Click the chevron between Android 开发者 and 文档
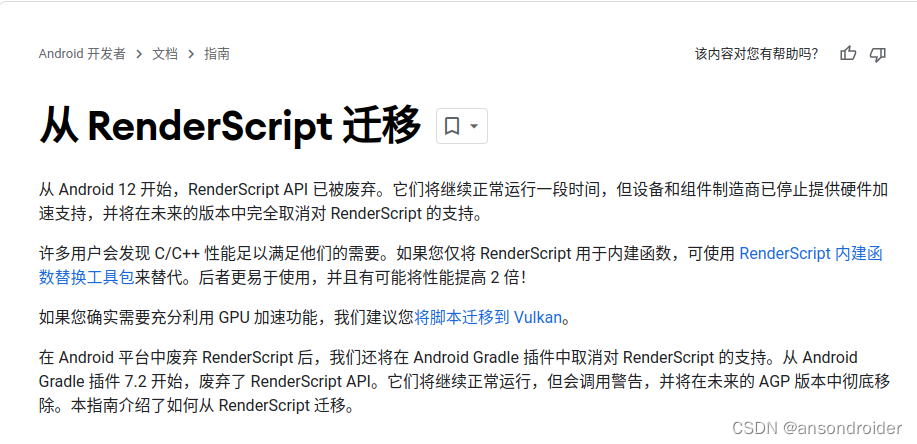 139,54
